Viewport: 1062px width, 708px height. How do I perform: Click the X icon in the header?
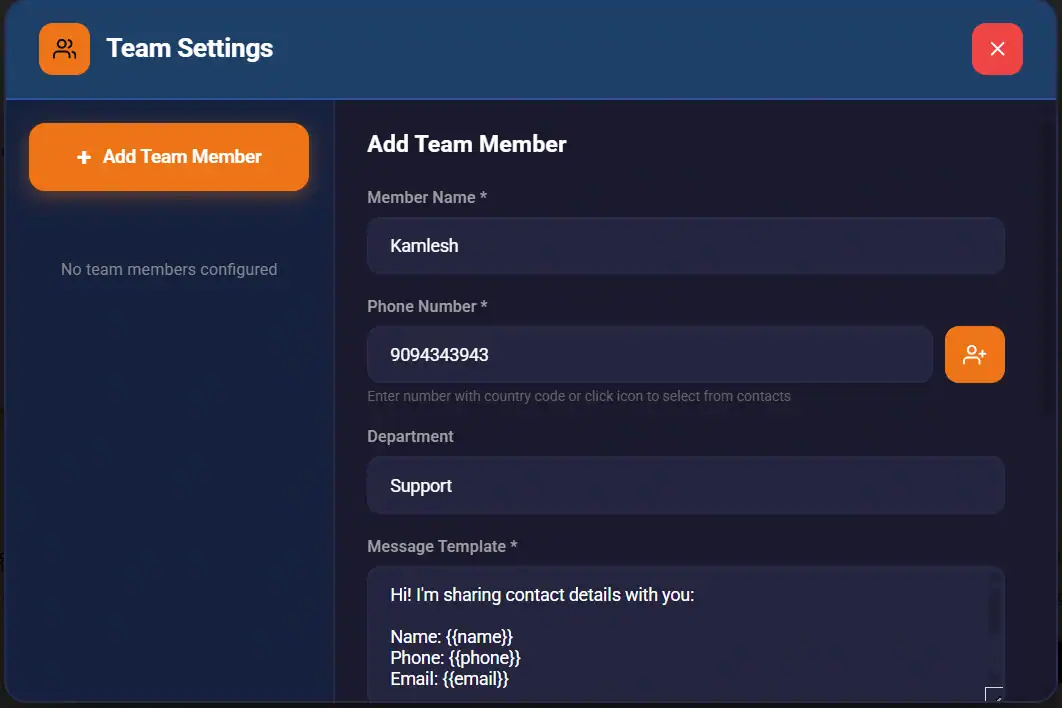[x=997, y=48]
